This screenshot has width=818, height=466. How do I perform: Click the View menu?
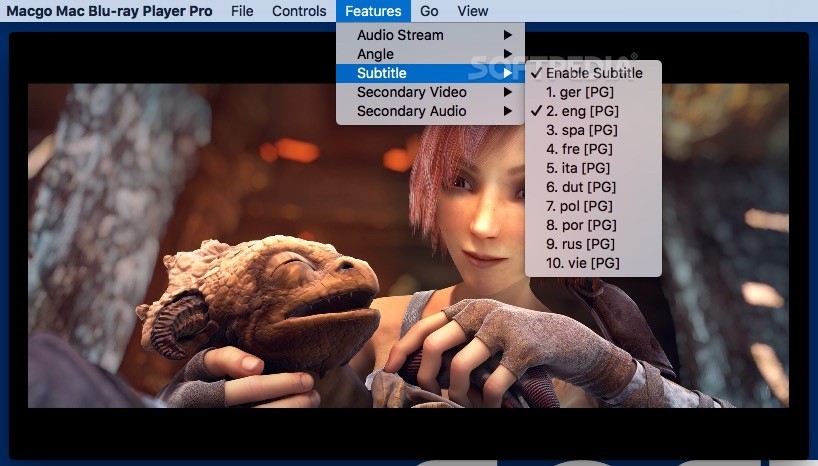pos(473,11)
